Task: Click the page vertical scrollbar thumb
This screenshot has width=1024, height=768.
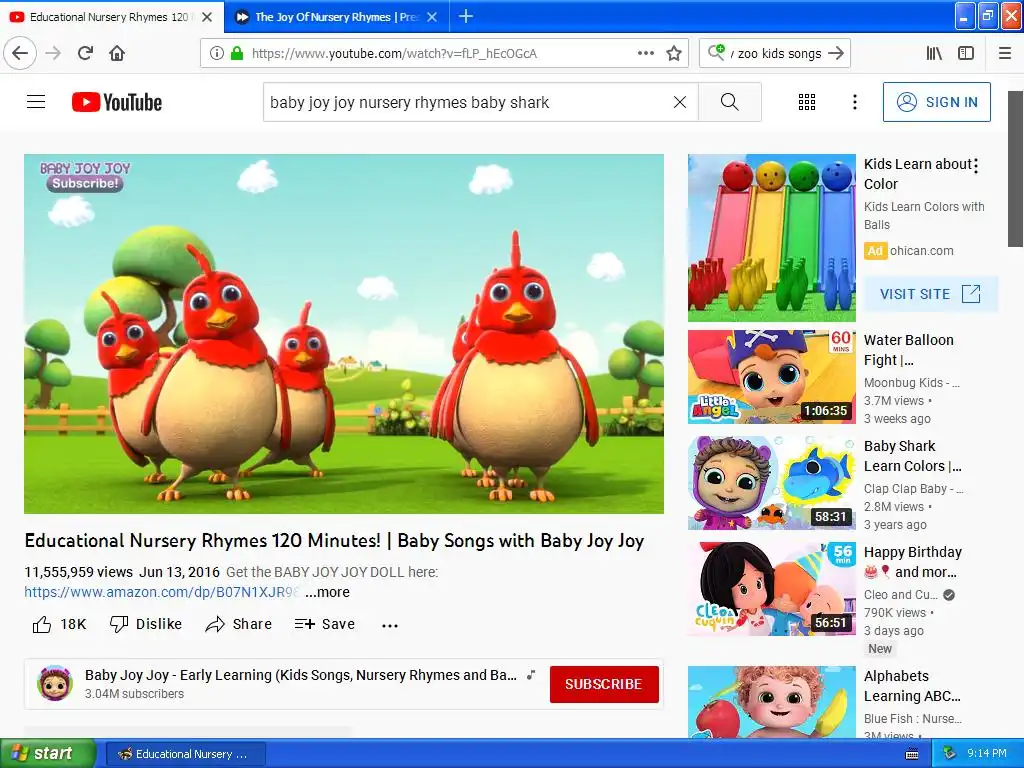Action: [1015, 168]
